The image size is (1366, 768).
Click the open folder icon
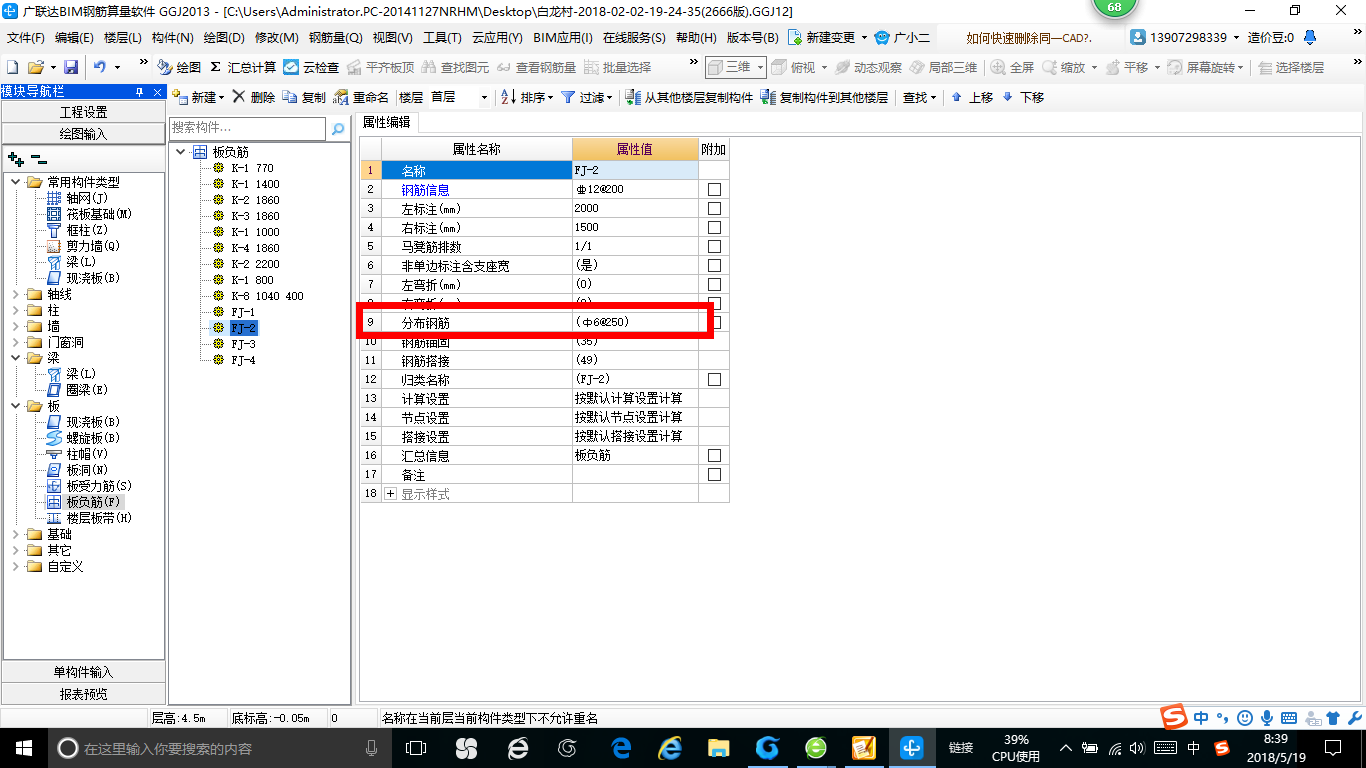[35, 67]
